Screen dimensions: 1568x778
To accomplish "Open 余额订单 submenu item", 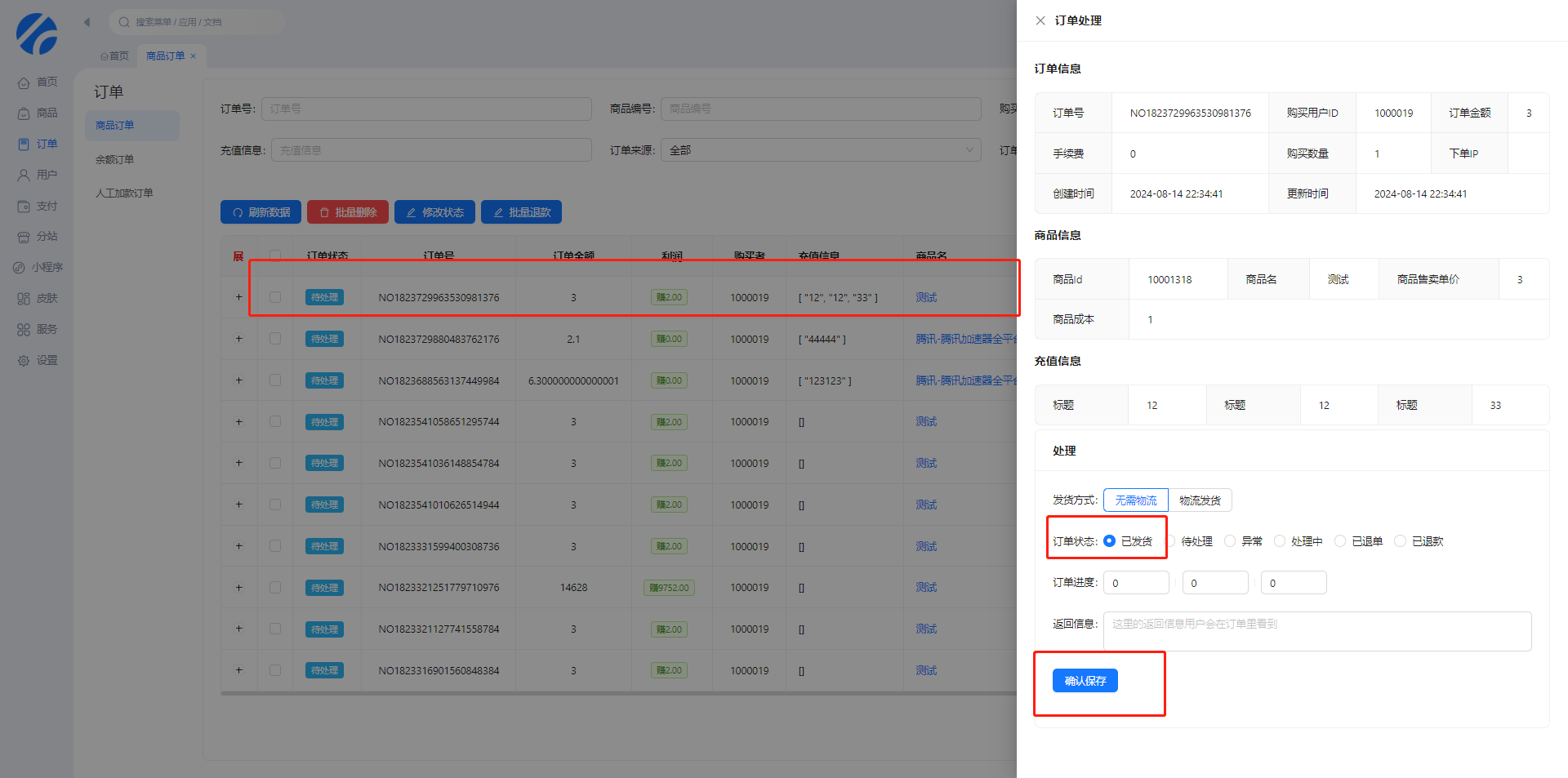I will [114, 160].
